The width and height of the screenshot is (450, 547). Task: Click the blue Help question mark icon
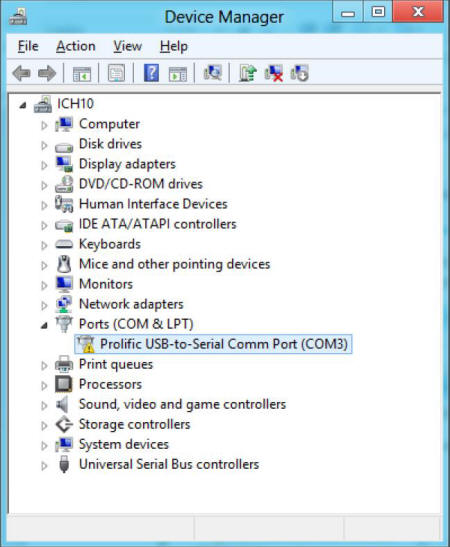151,73
